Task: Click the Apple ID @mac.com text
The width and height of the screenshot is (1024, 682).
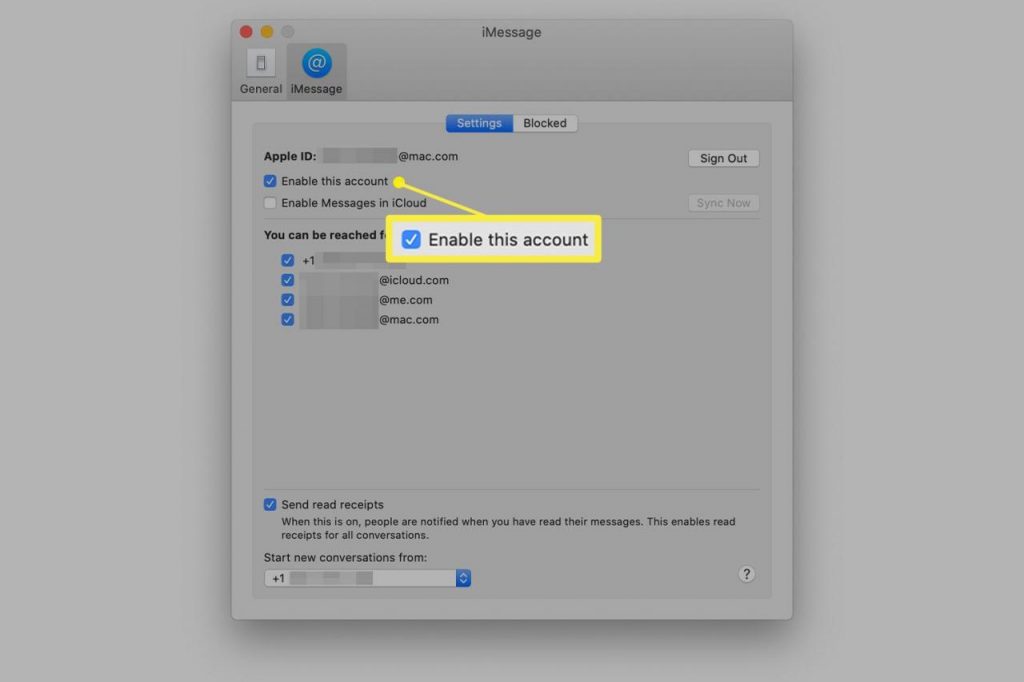Action: coord(428,156)
